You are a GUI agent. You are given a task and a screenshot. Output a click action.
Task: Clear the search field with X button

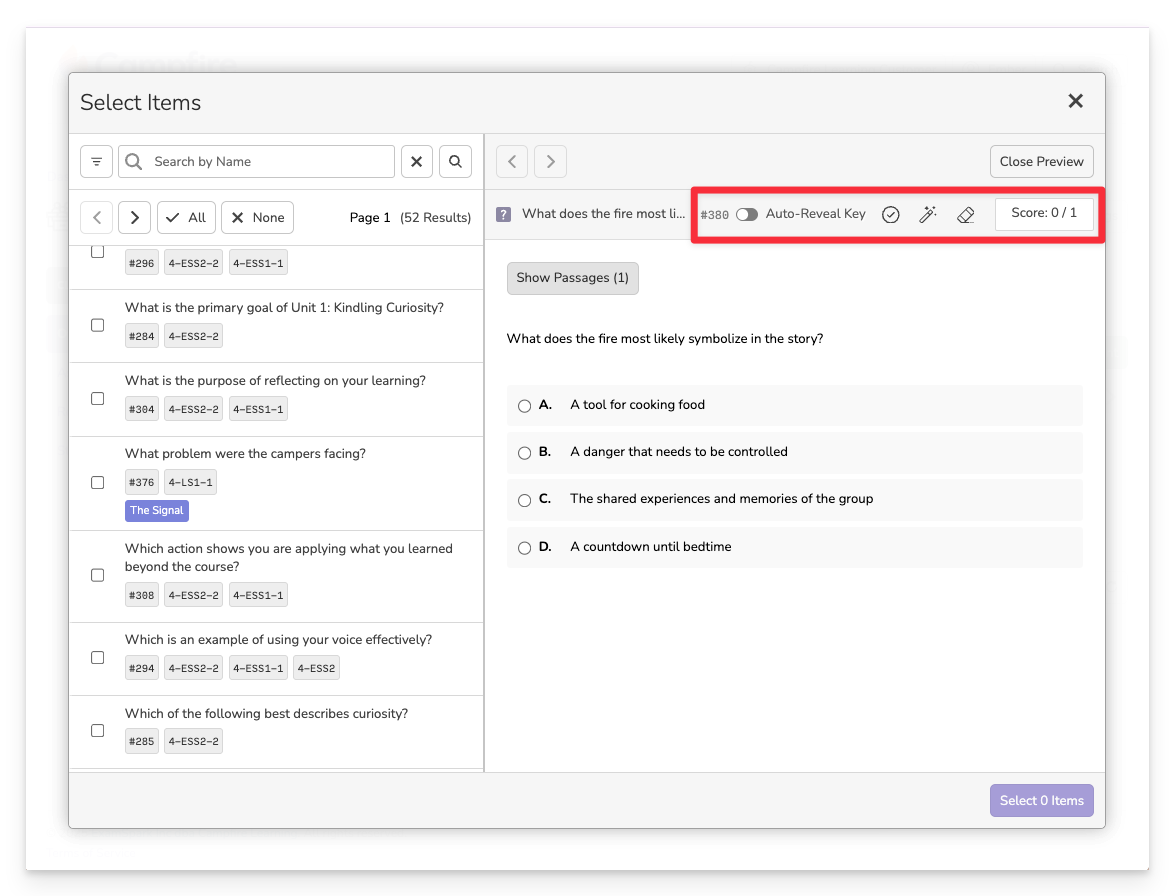(x=417, y=162)
